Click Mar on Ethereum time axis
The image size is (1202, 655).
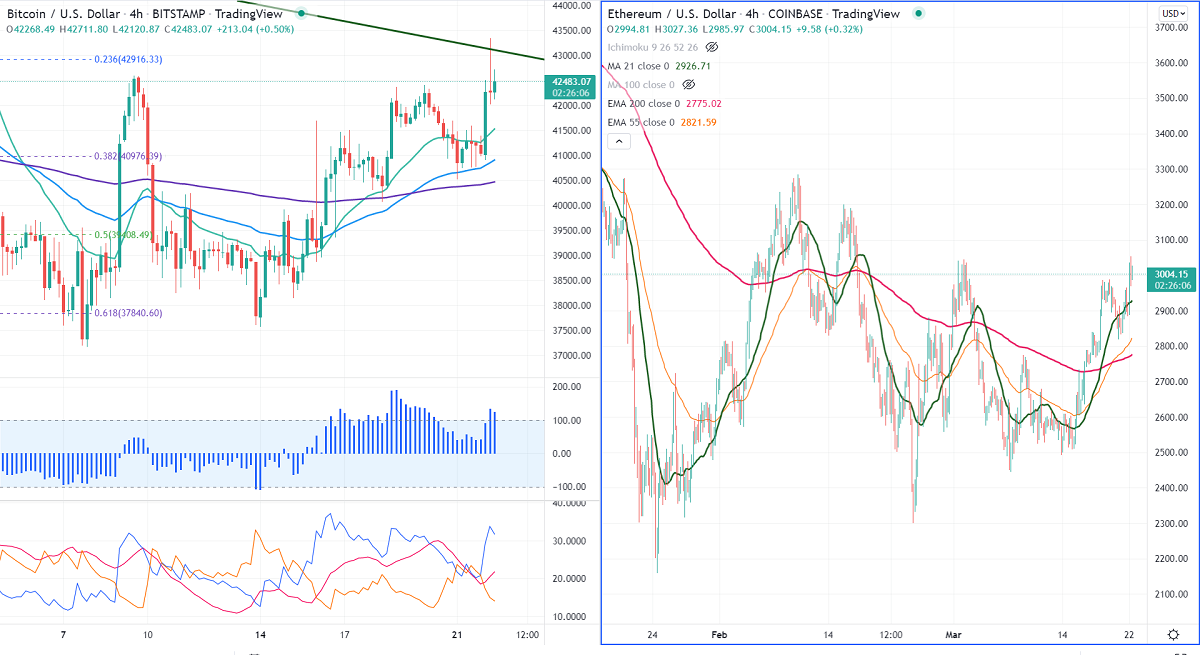point(952,635)
